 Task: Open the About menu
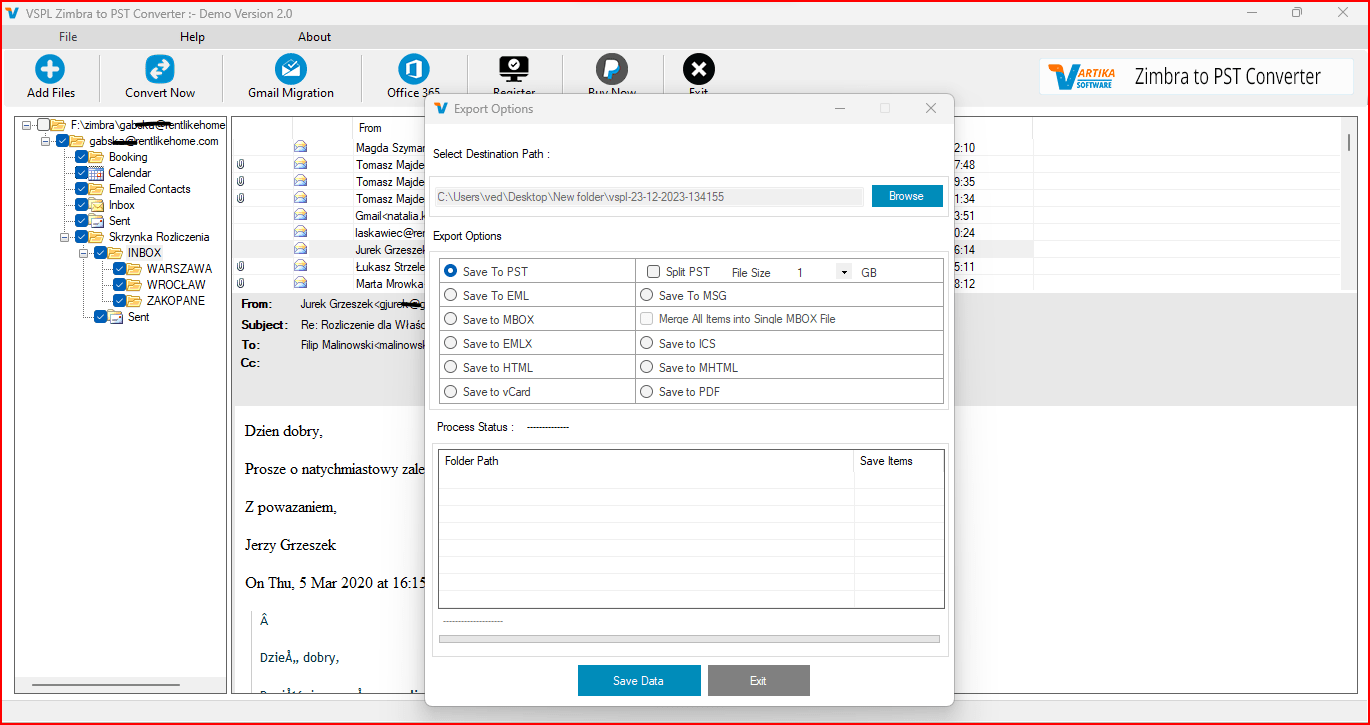(x=314, y=37)
